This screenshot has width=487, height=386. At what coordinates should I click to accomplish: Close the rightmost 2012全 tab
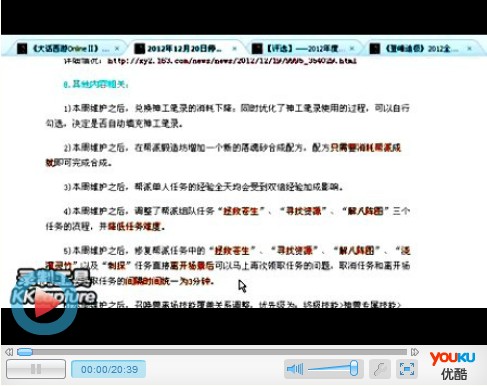tap(469, 49)
